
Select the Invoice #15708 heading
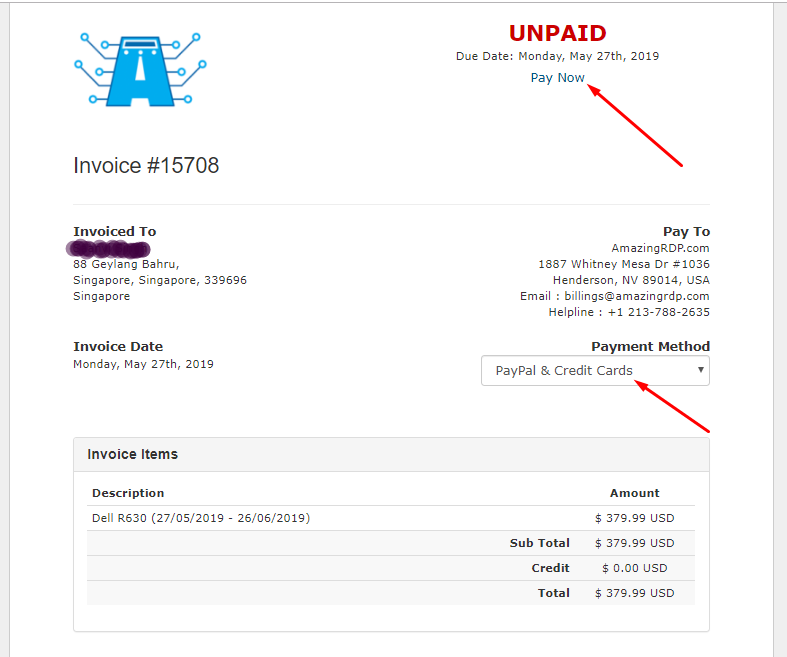pos(146,166)
